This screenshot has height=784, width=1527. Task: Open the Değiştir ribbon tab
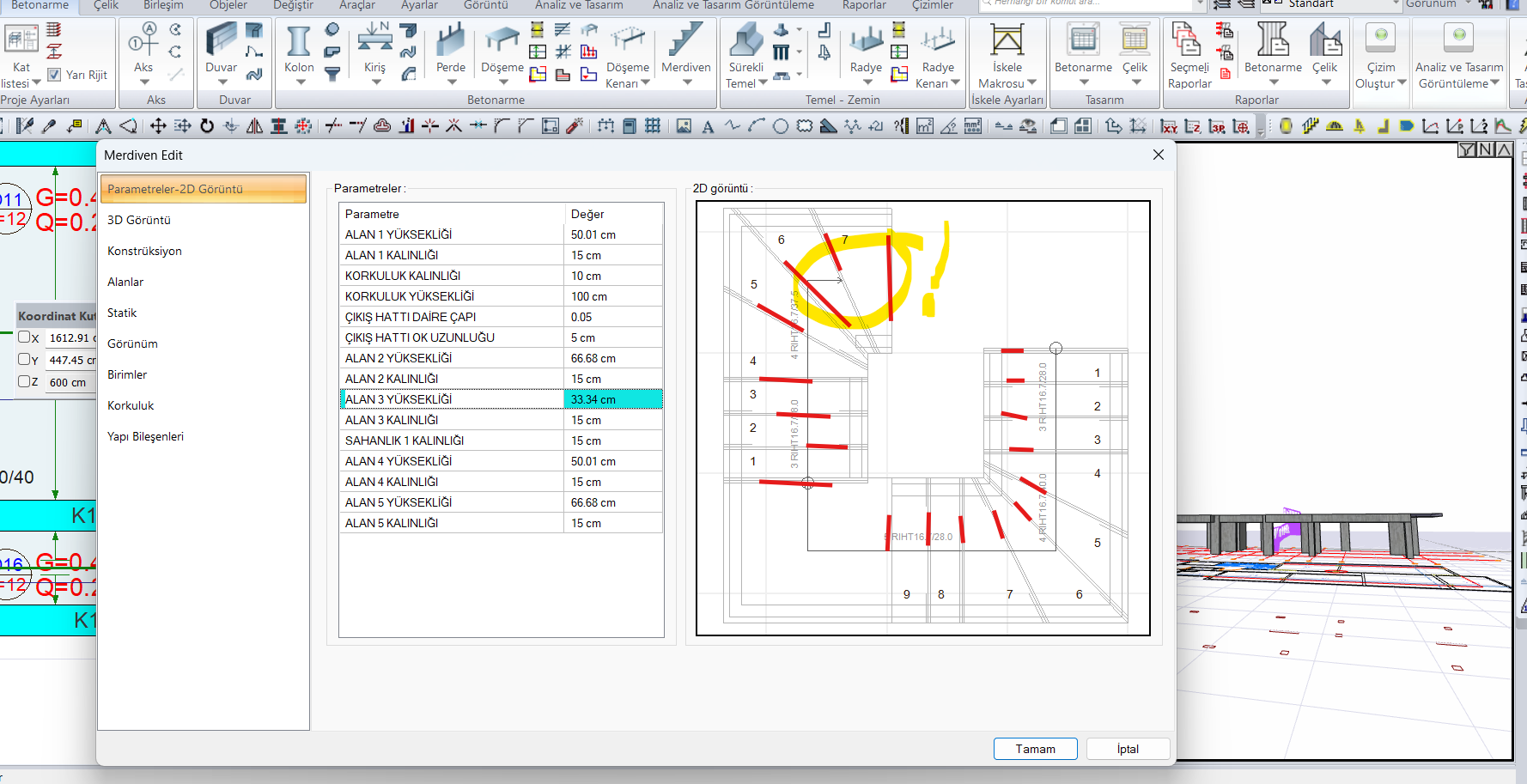click(294, 5)
